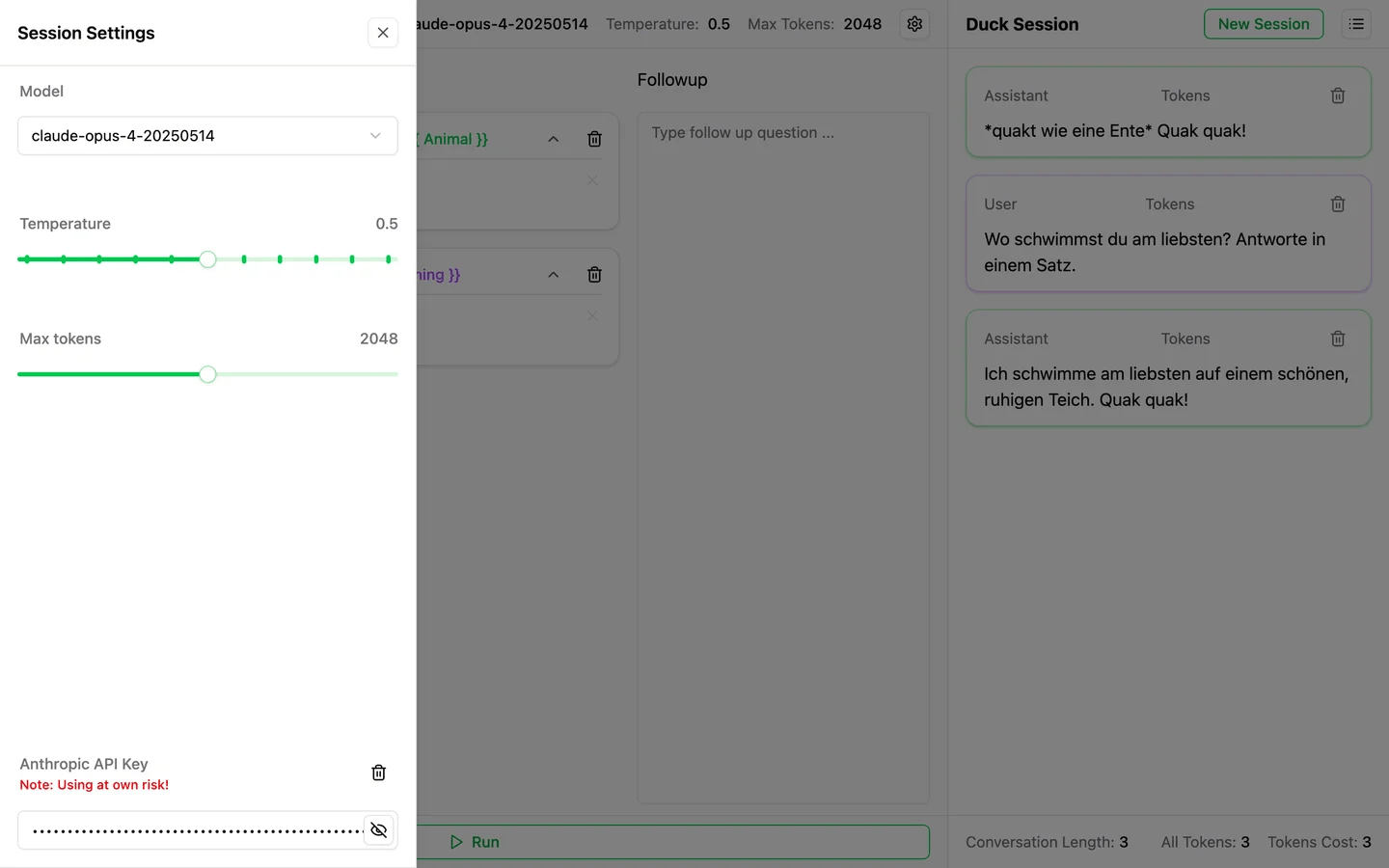Open settings via the gear icon
The height and width of the screenshot is (868, 1389).
(x=914, y=24)
